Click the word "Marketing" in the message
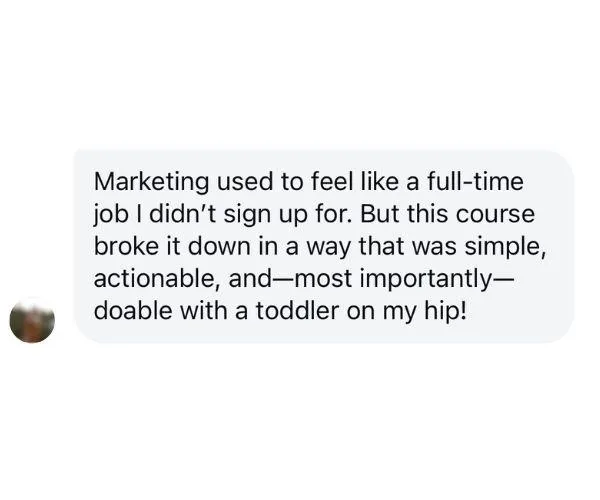This screenshot has height=500, width=600. pyautogui.click(x=152, y=182)
